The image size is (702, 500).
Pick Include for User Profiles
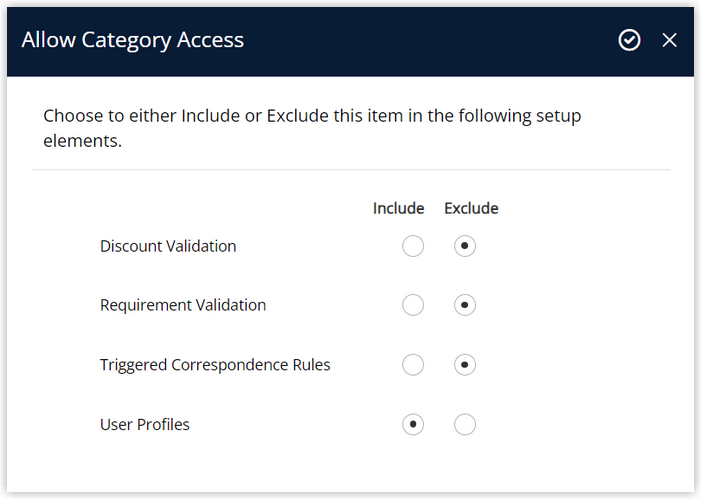[413, 424]
